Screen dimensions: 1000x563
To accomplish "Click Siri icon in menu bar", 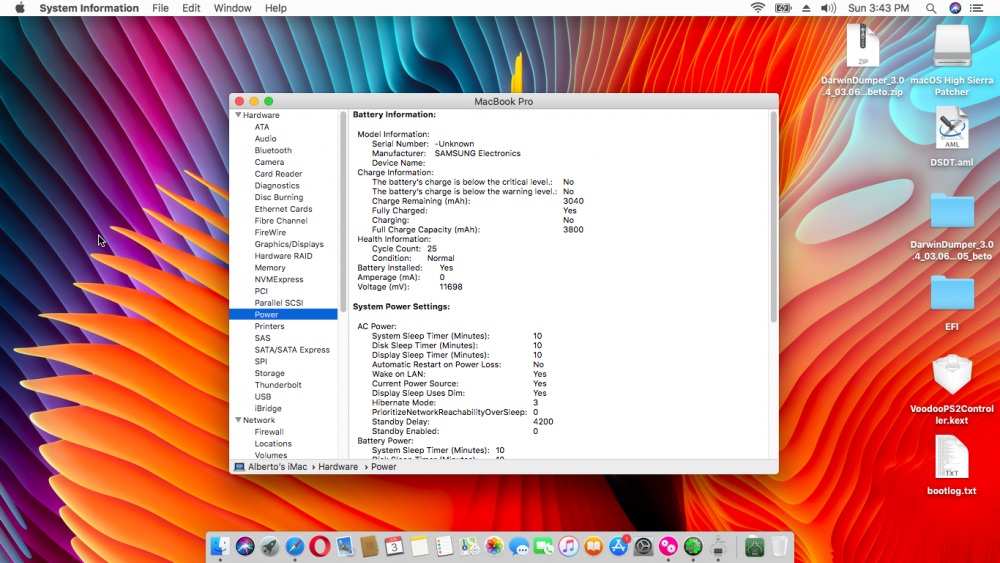I will click(x=955, y=8).
